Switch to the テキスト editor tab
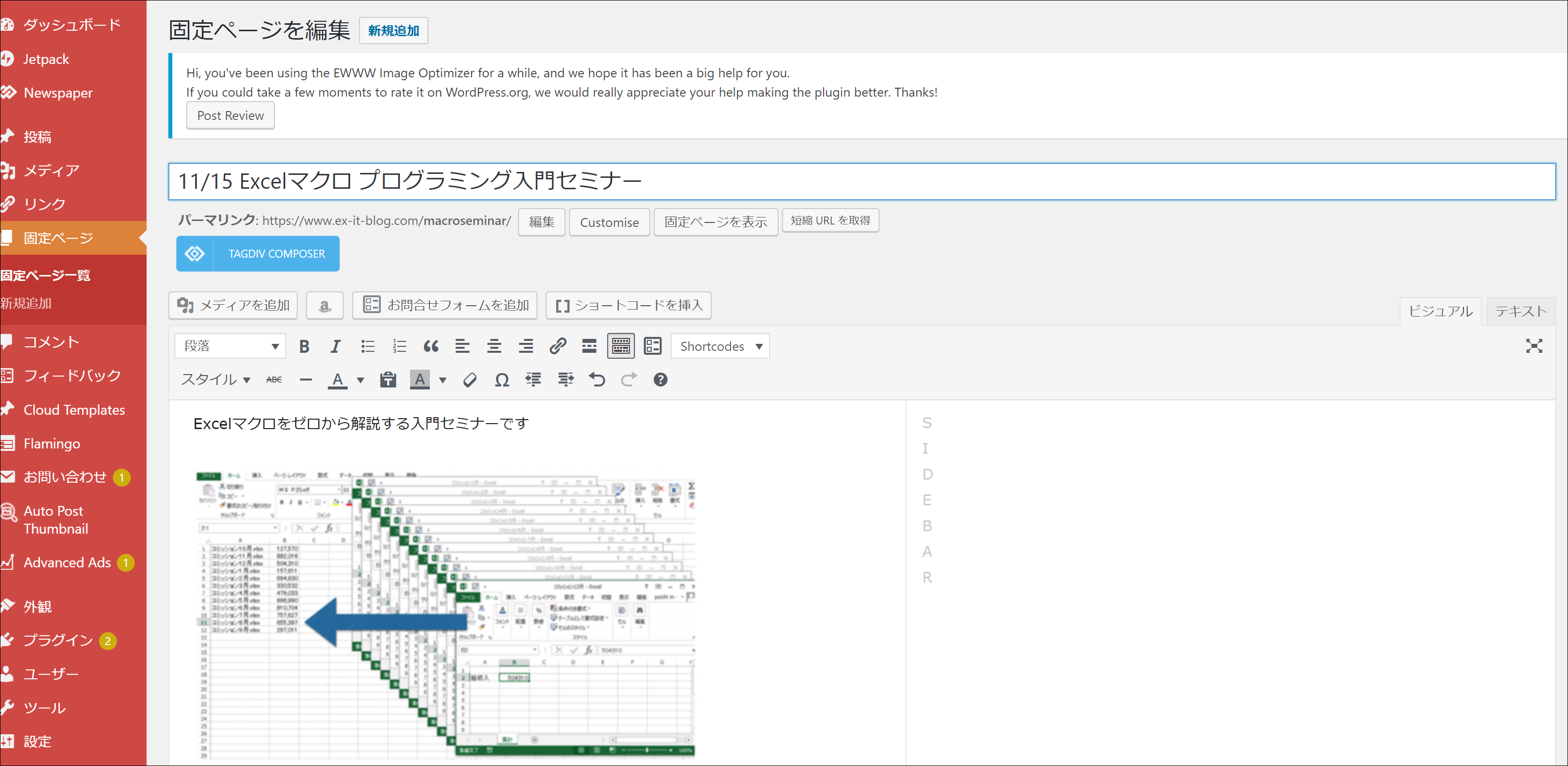The image size is (1568, 766). tap(1520, 312)
